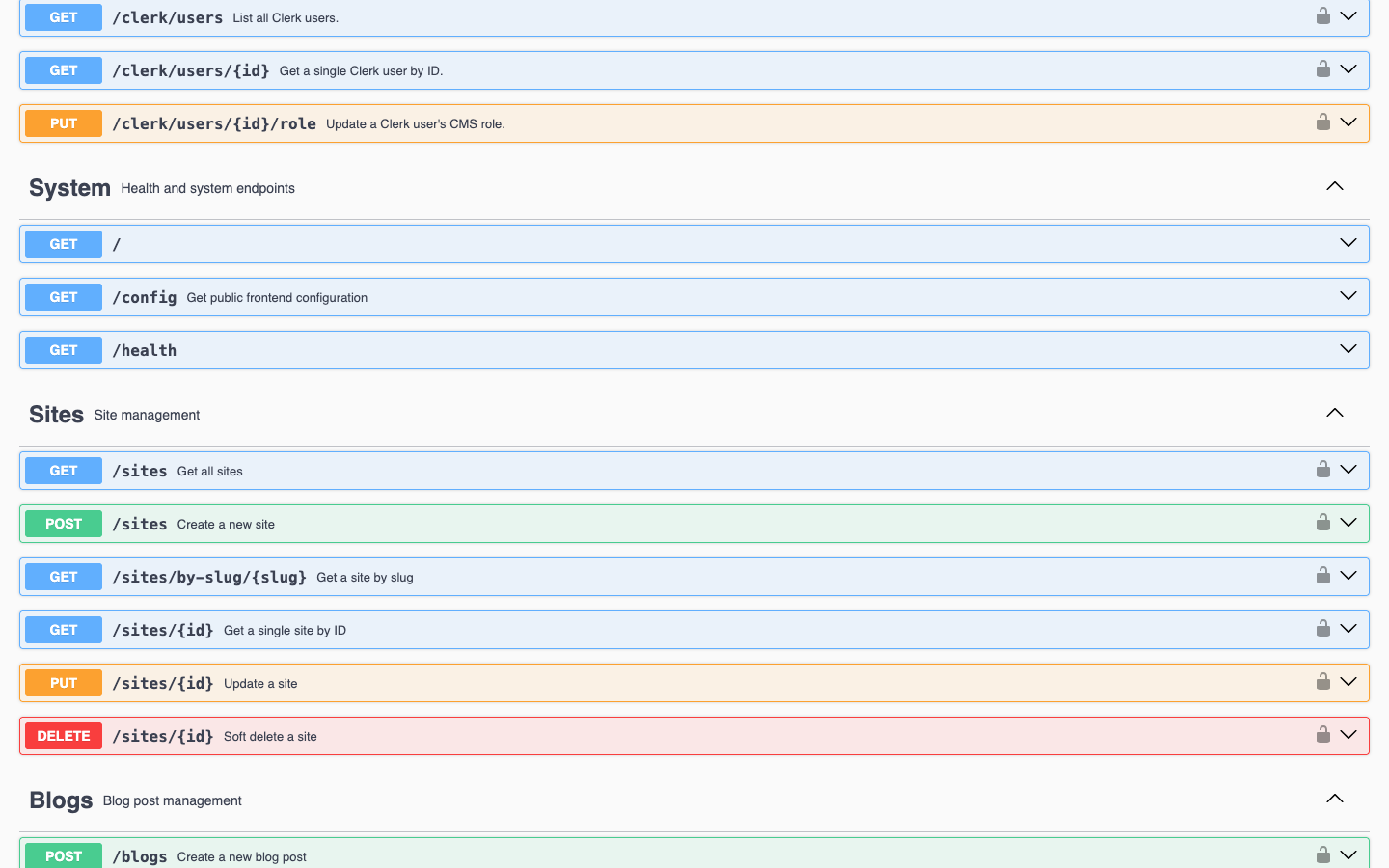Screen dimensions: 1389x868
Task: Click the lock icon on POST /sites
Action: pos(1322,522)
